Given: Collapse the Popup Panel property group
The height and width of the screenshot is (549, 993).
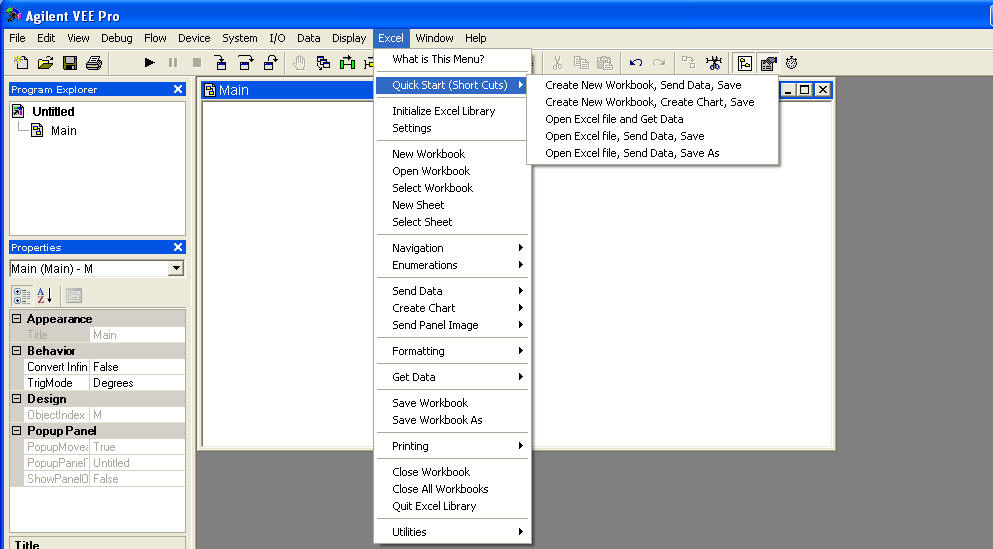Looking at the screenshot, I should (x=17, y=431).
